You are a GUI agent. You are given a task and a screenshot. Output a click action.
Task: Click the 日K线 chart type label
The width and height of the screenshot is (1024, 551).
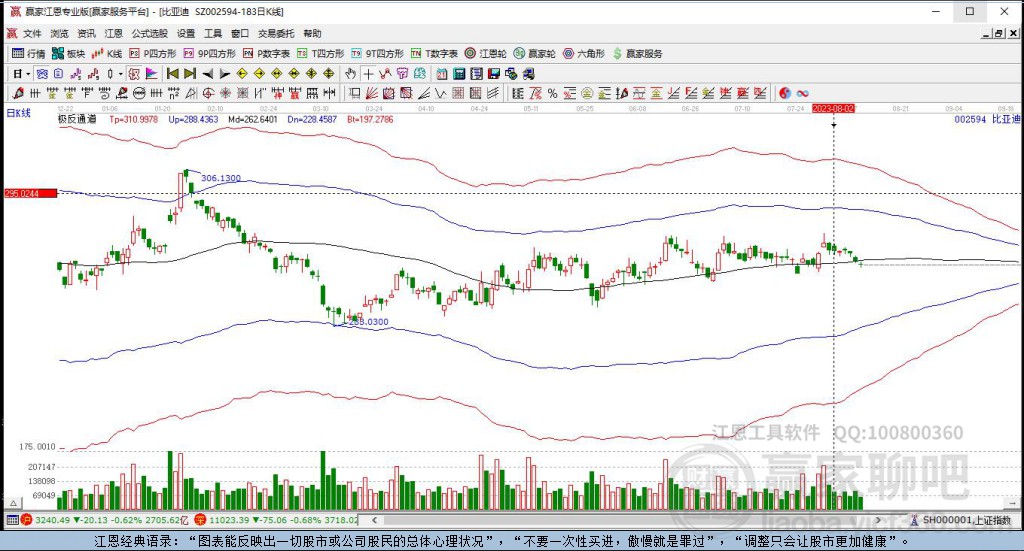(x=19, y=113)
